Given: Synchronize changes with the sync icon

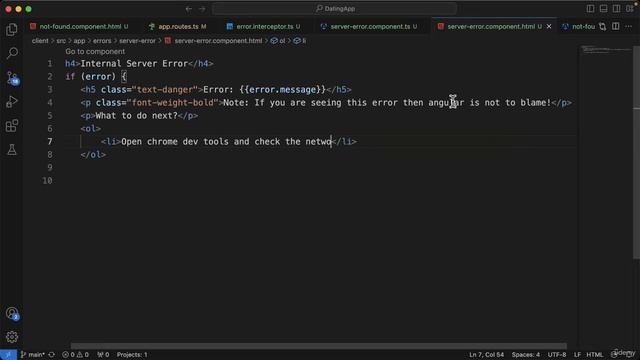Looking at the screenshot, I should tap(51, 355).
